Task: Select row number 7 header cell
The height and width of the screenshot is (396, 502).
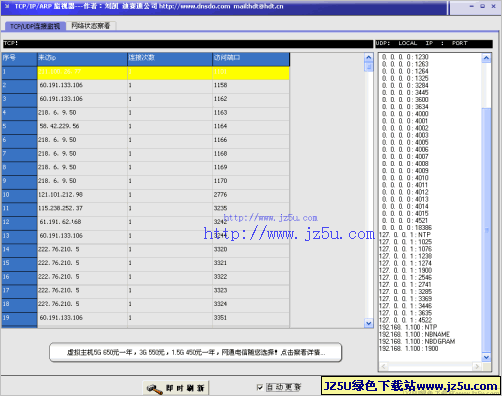Action: (x=19, y=155)
